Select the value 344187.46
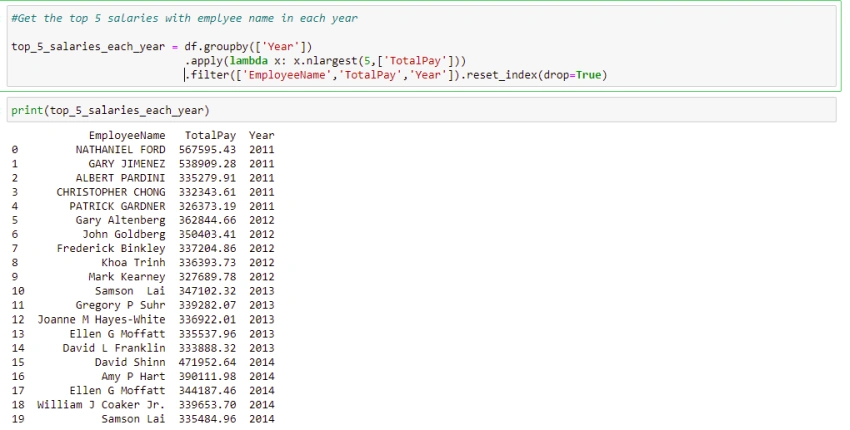 click(x=208, y=390)
